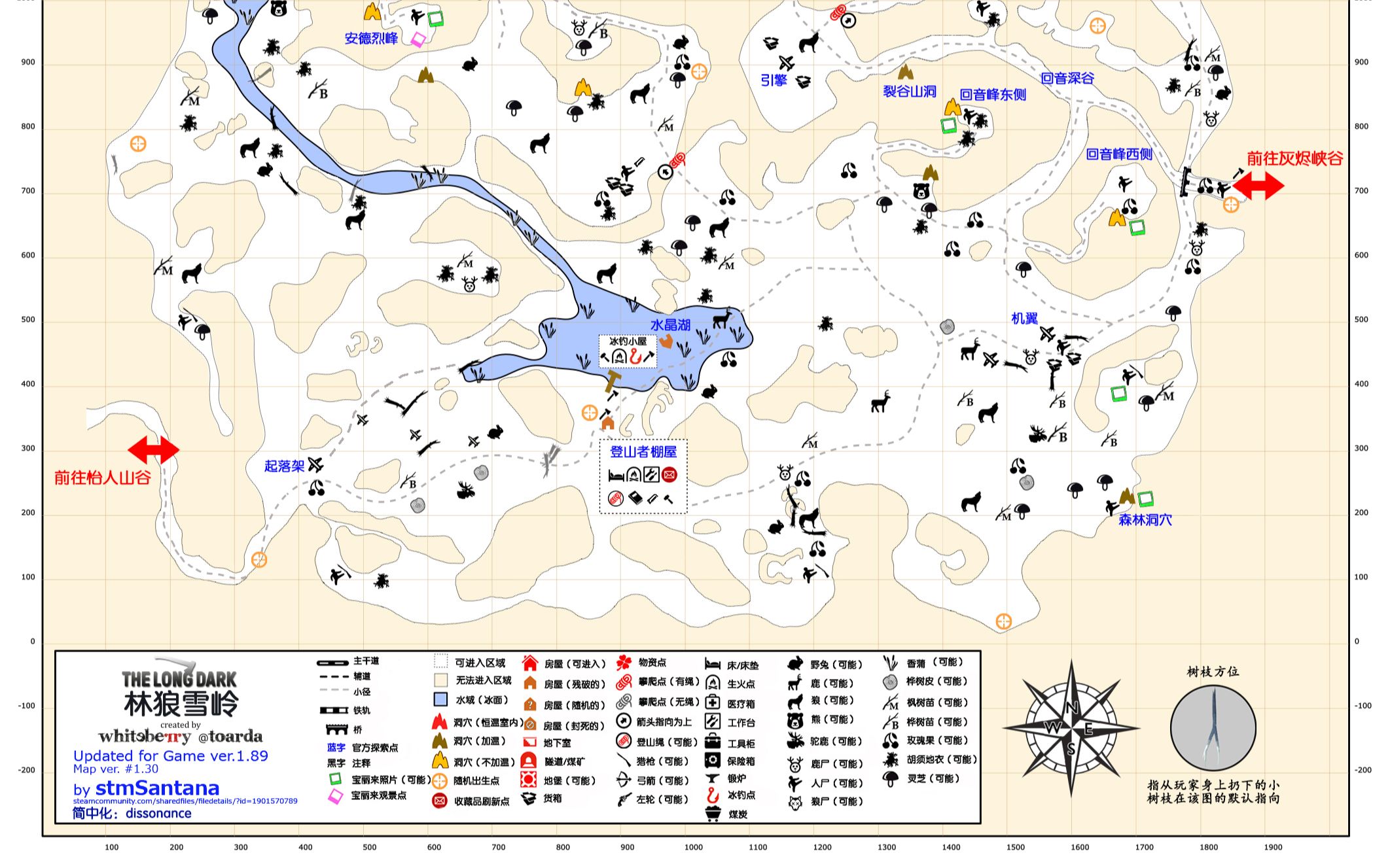Click the workbench icon in 登山者棚屋 box

[x=651, y=475]
